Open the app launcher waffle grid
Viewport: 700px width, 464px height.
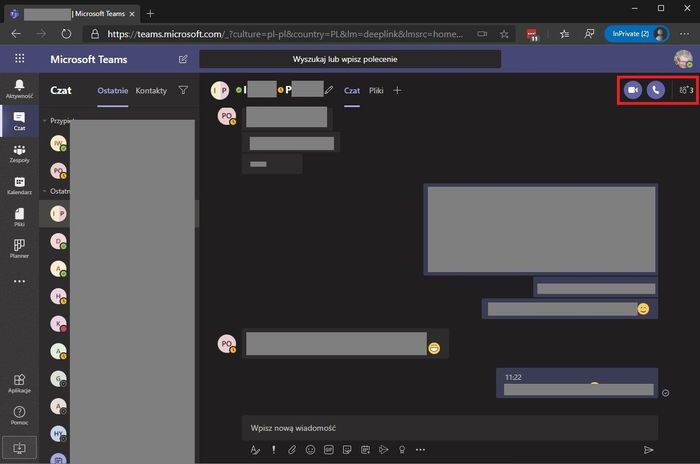pyautogui.click(x=20, y=59)
